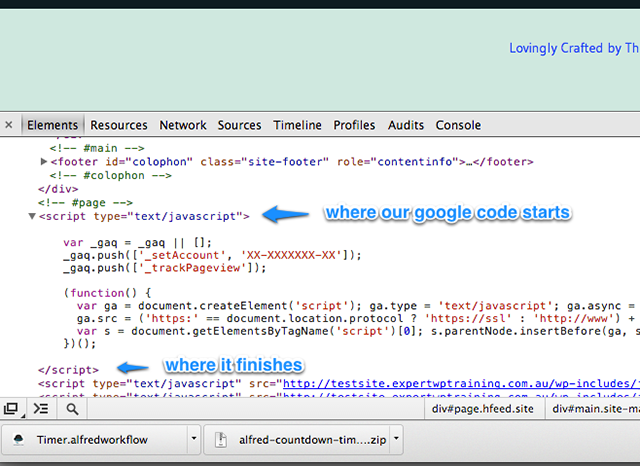Switch to the Sources tab

[239, 125]
